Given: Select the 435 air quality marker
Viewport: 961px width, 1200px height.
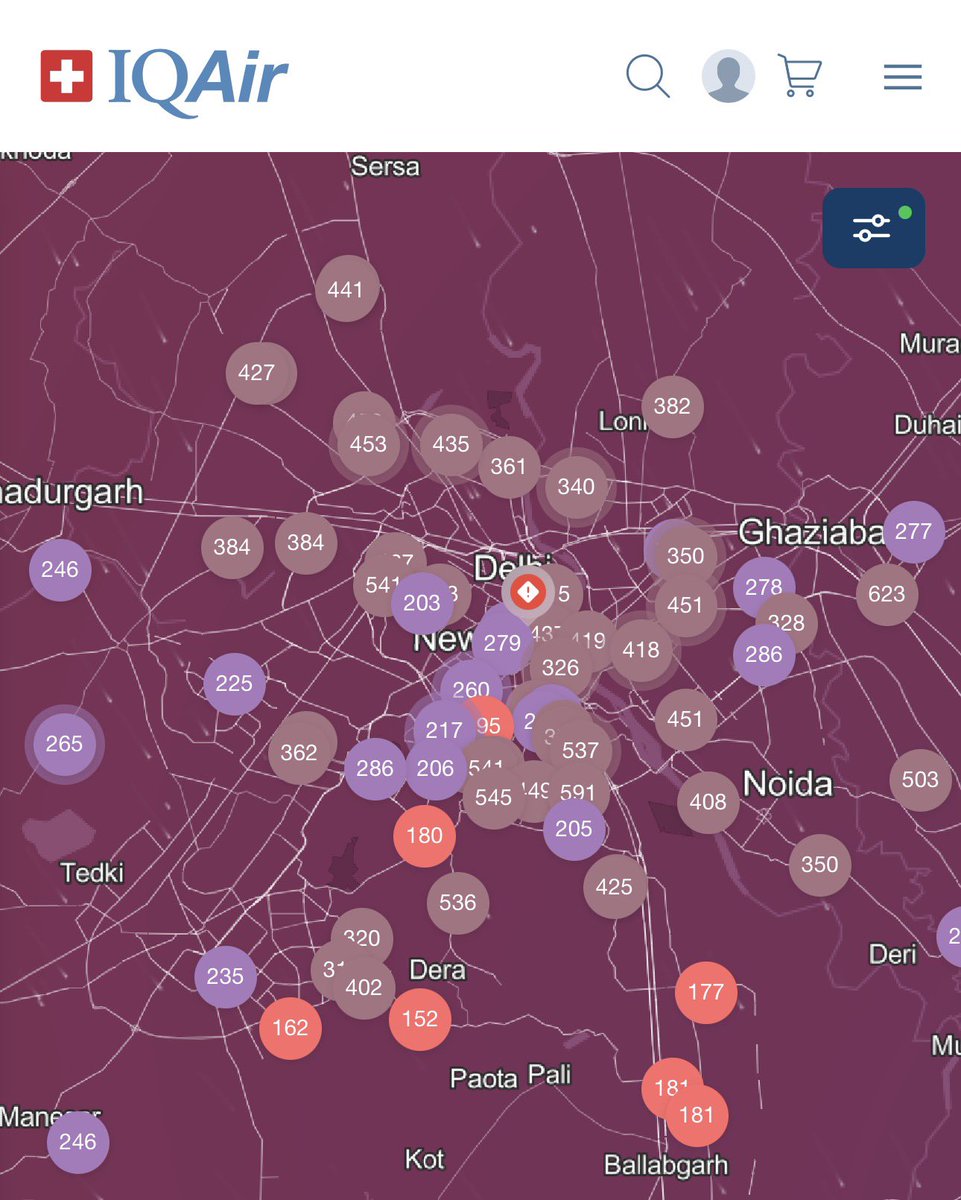Looking at the screenshot, I should click(451, 444).
